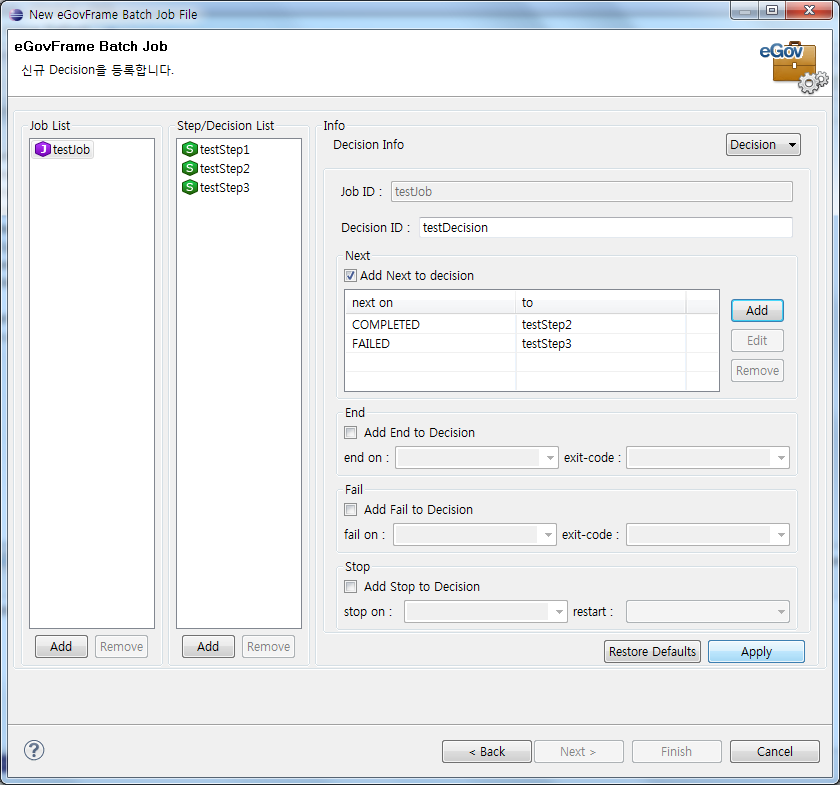This screenshot has height=785, width=840.
Task: Click the testJob purple J icon
Action: 42,149
